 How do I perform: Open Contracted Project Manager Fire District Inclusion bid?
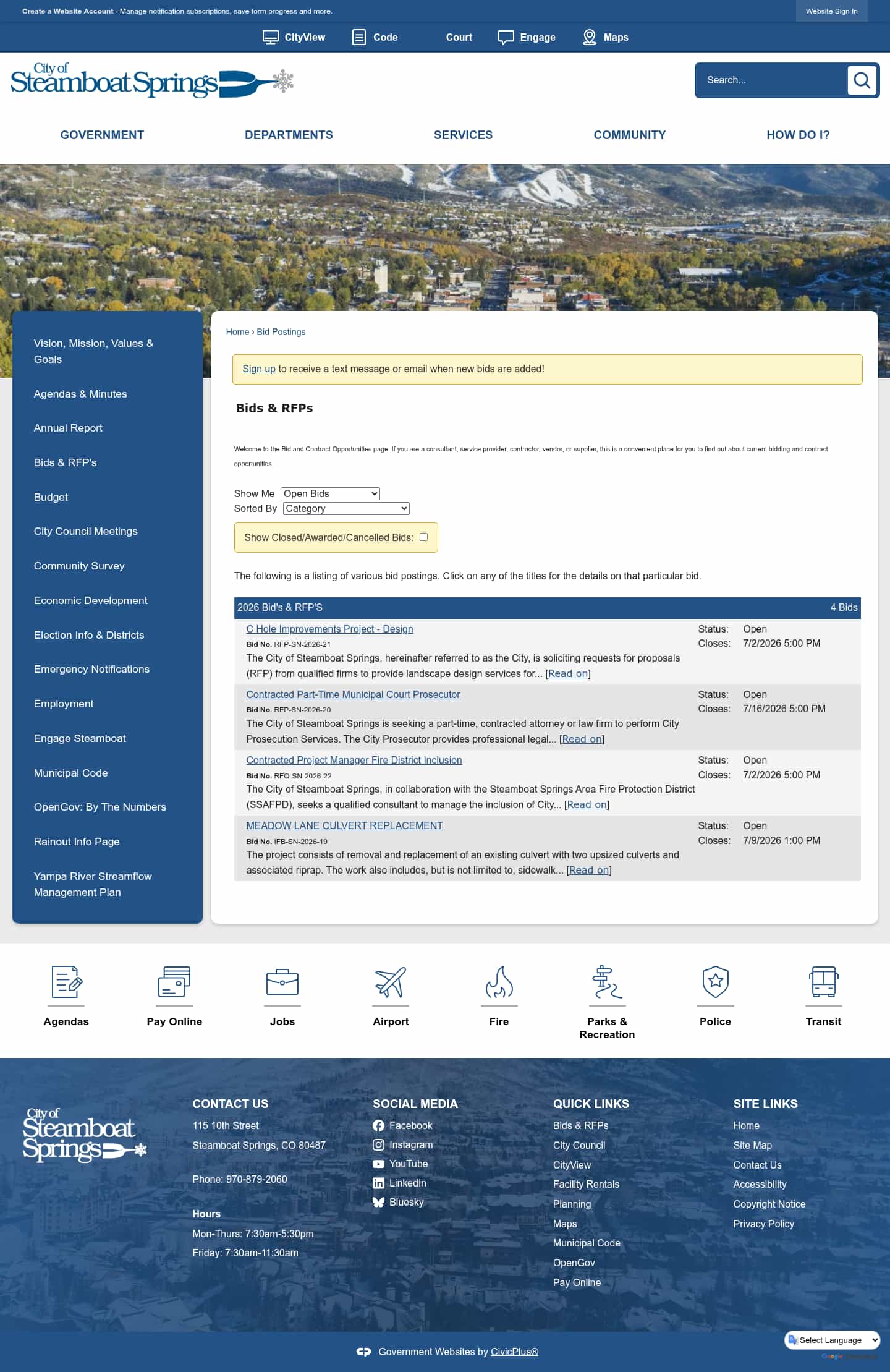(x=354, y=760)
